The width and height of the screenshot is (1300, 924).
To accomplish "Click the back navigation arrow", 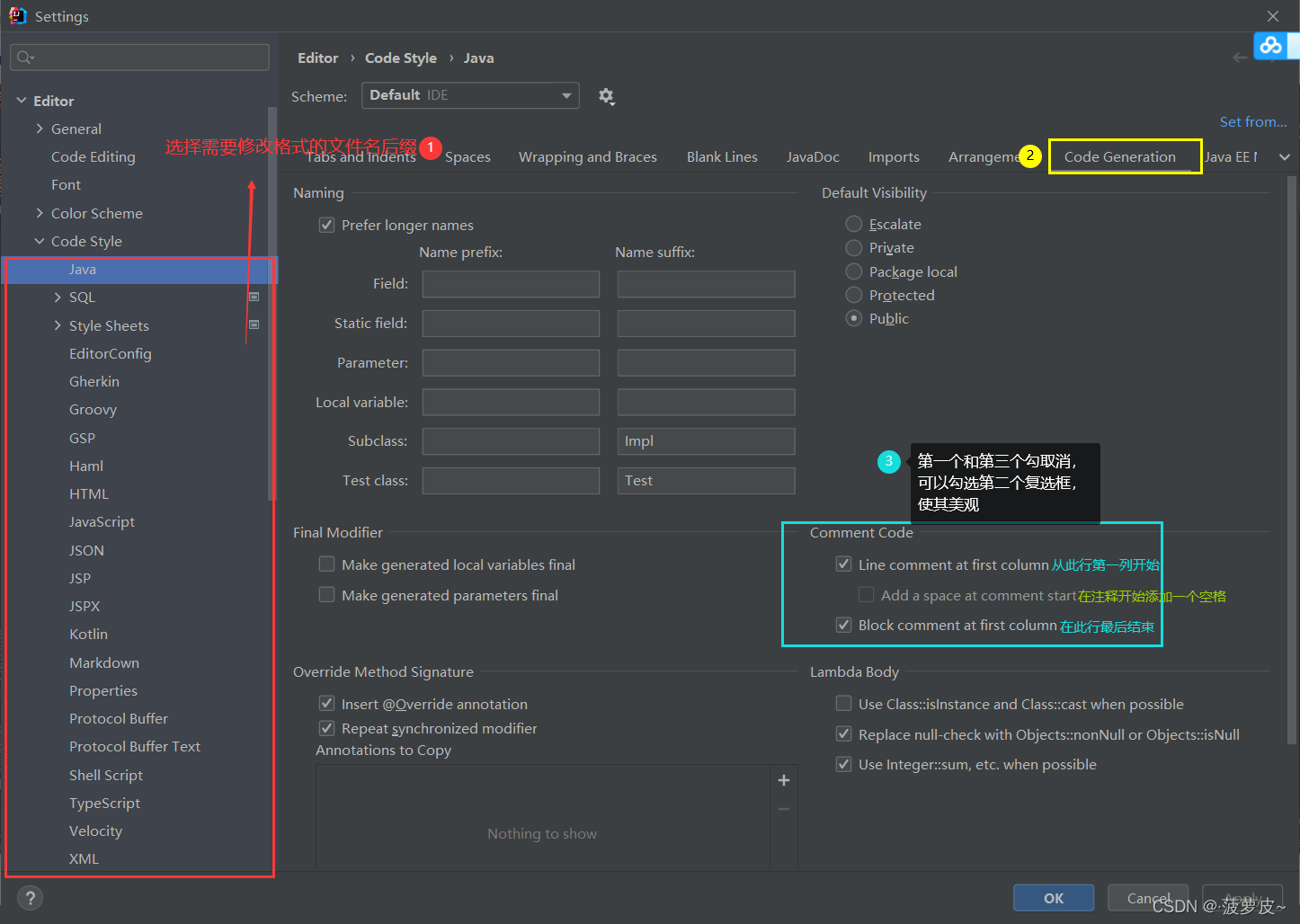I will click(1241, 58).
